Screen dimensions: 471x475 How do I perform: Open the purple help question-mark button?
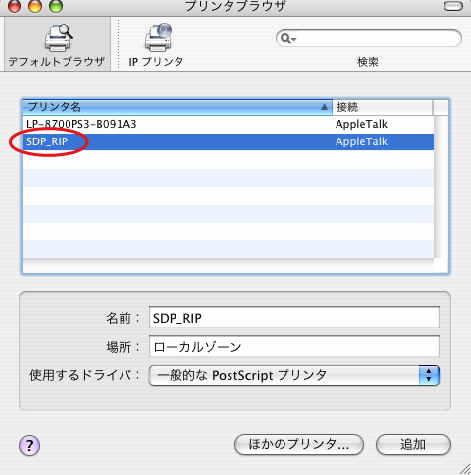pos(29,445)
